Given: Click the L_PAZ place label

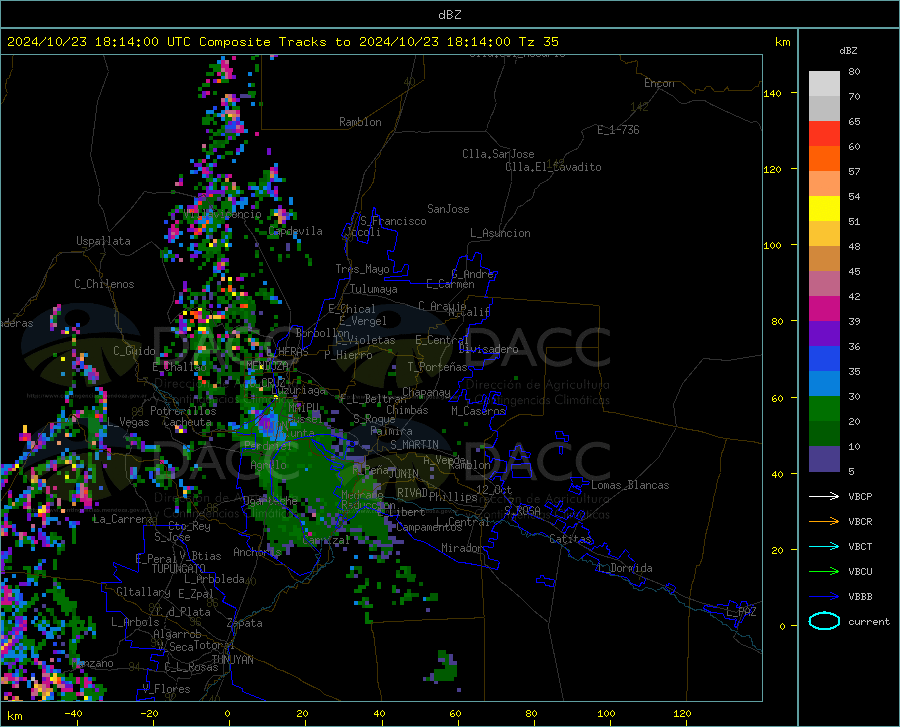Looking at the screenshot, I should (741, 612).
